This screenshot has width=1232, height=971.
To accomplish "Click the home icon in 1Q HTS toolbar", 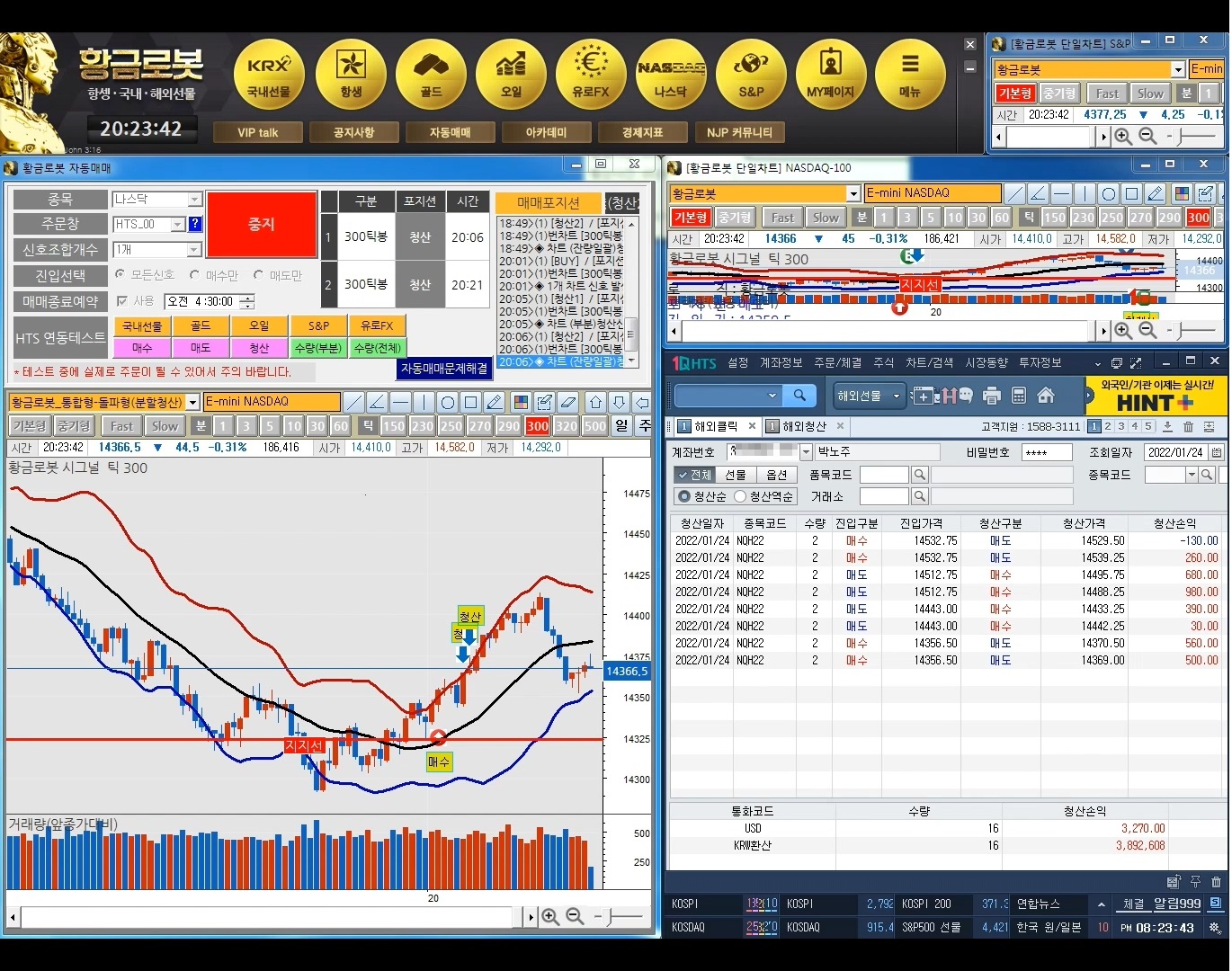I will point(1046,396).
